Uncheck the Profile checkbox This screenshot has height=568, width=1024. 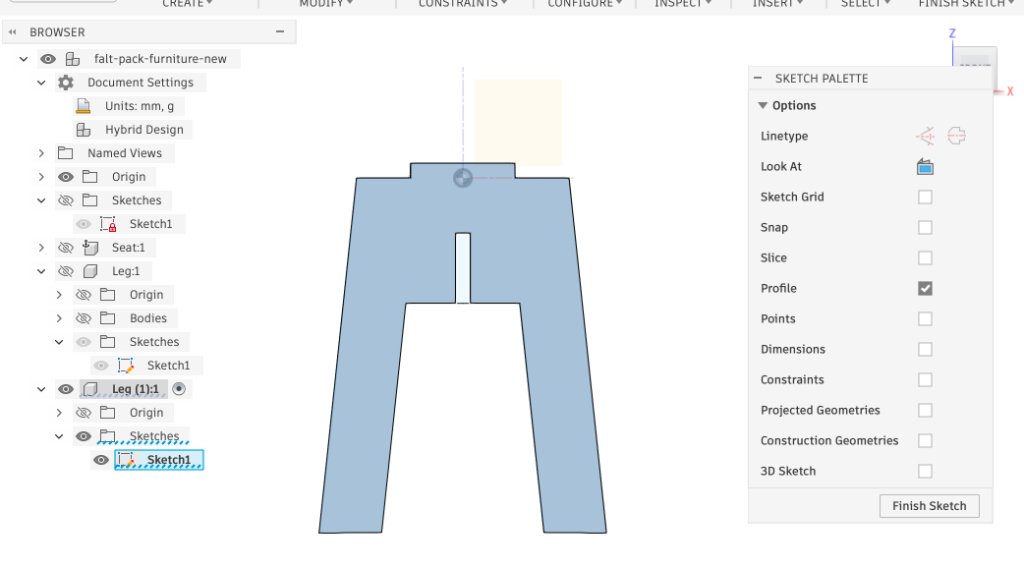click(x=925, y=289)
